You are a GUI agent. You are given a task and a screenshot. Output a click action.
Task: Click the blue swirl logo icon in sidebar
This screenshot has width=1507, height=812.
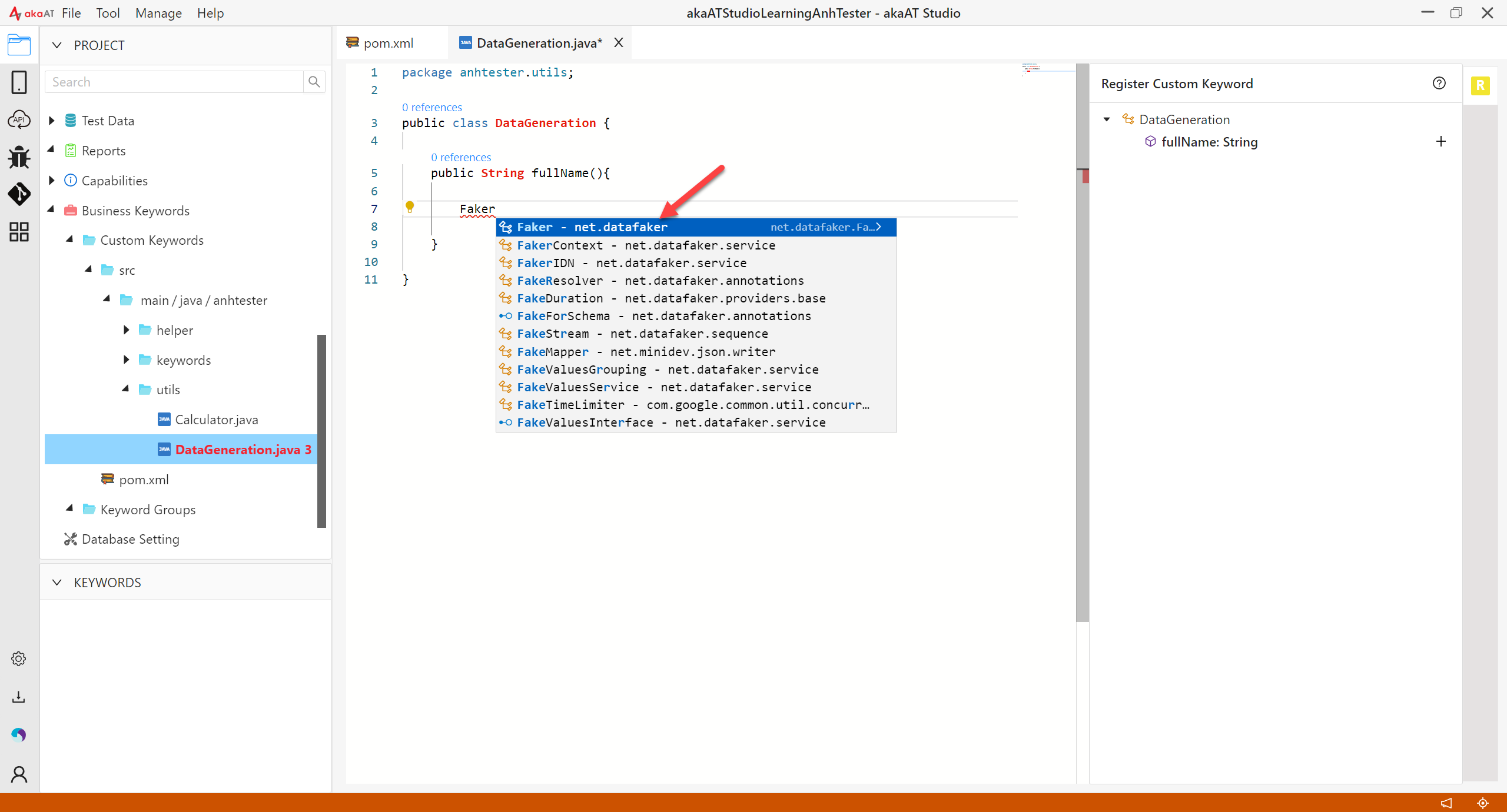coord(19,735)
